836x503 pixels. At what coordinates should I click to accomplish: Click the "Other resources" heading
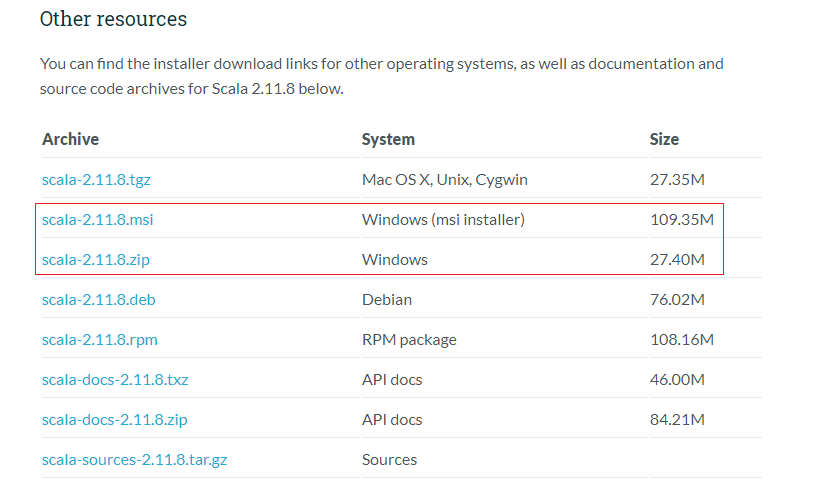(x=113, y=19)
